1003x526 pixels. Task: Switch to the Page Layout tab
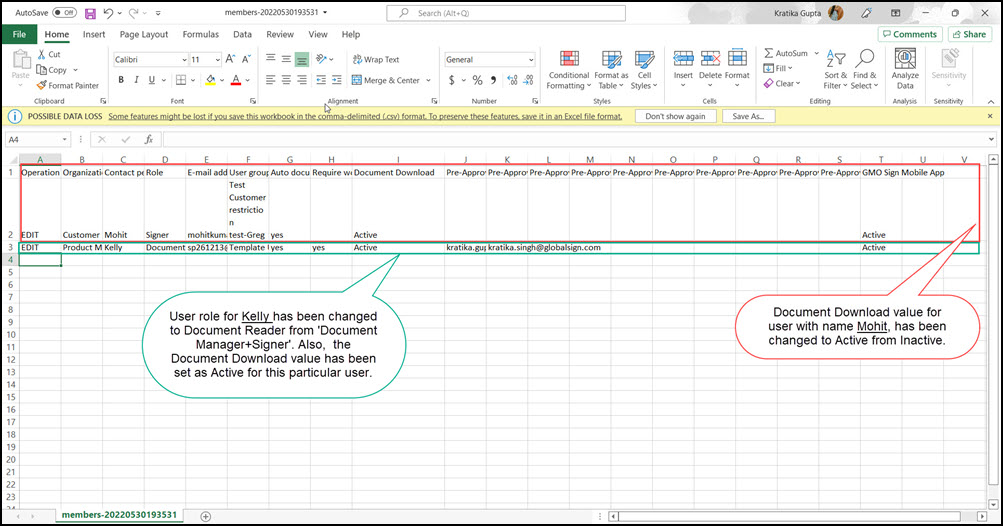[x=144, y=35]
